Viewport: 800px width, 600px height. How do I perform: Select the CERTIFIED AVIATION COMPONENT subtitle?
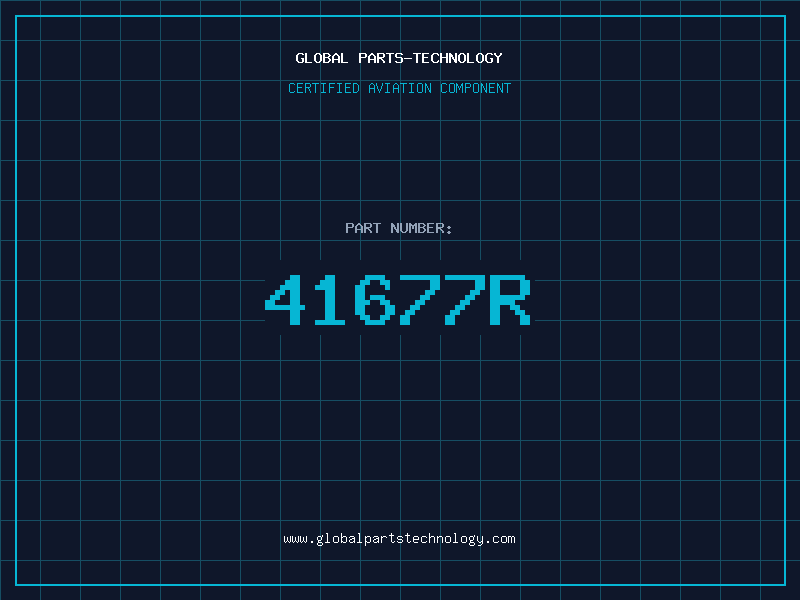point(399,88)
